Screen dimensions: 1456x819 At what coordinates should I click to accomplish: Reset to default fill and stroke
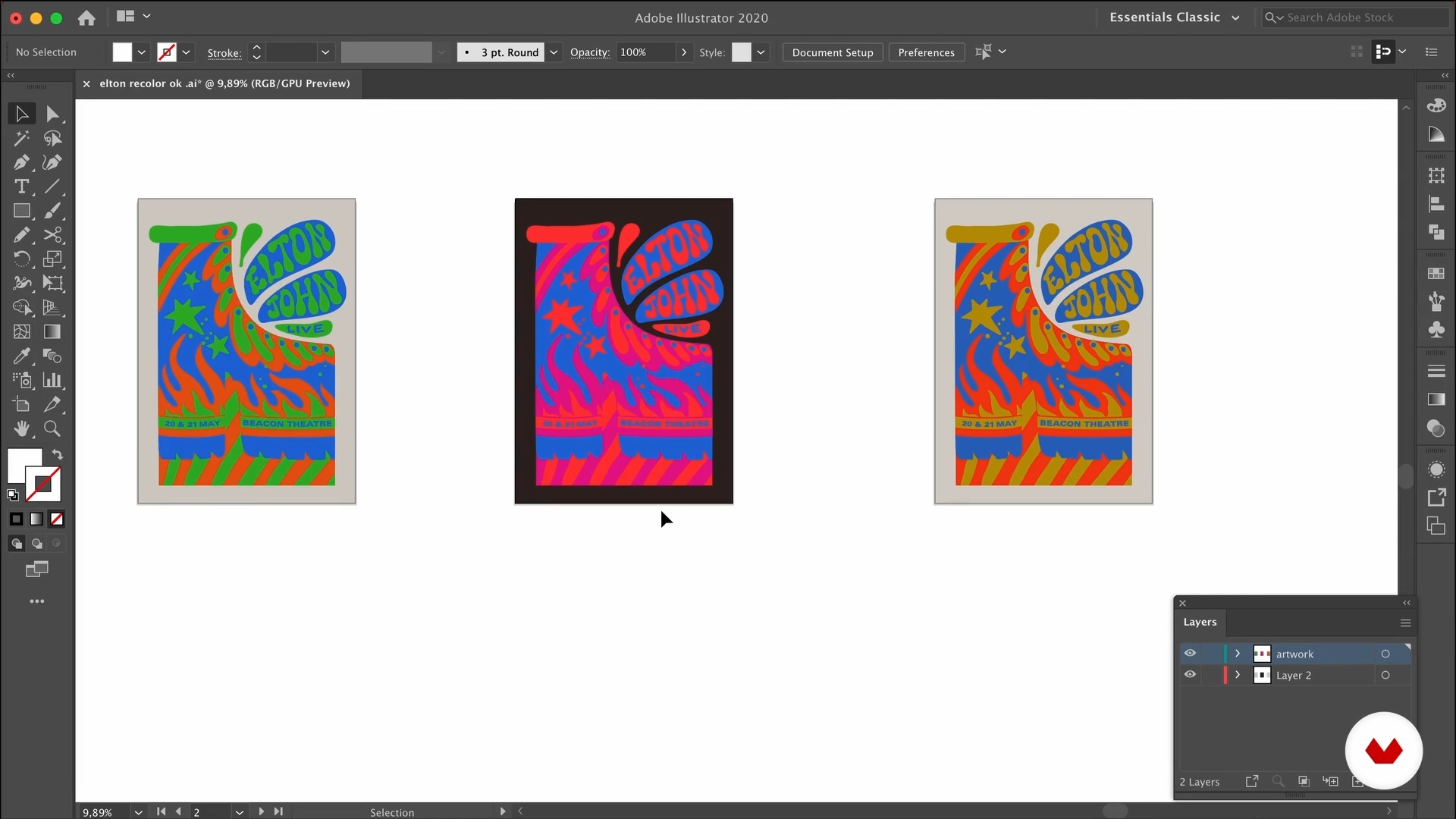pos(13,495)
